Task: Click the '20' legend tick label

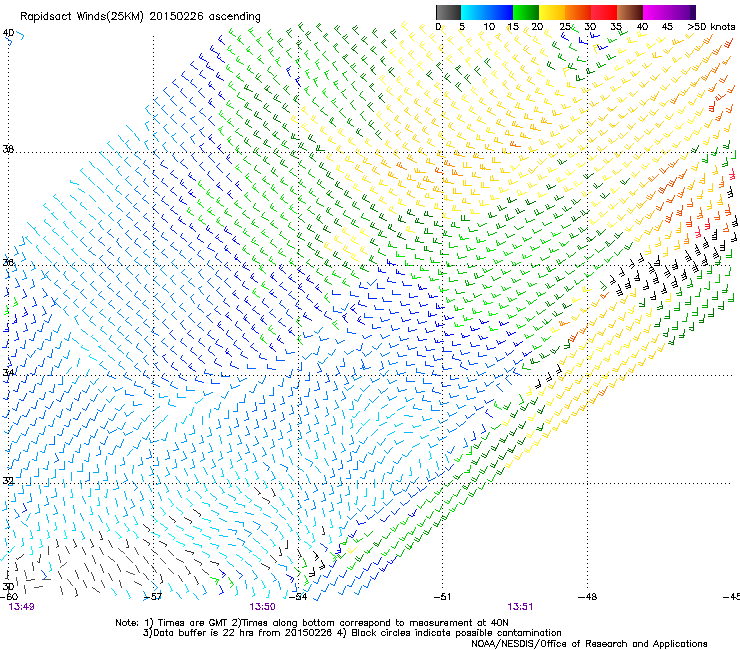Action: [537, 26]
